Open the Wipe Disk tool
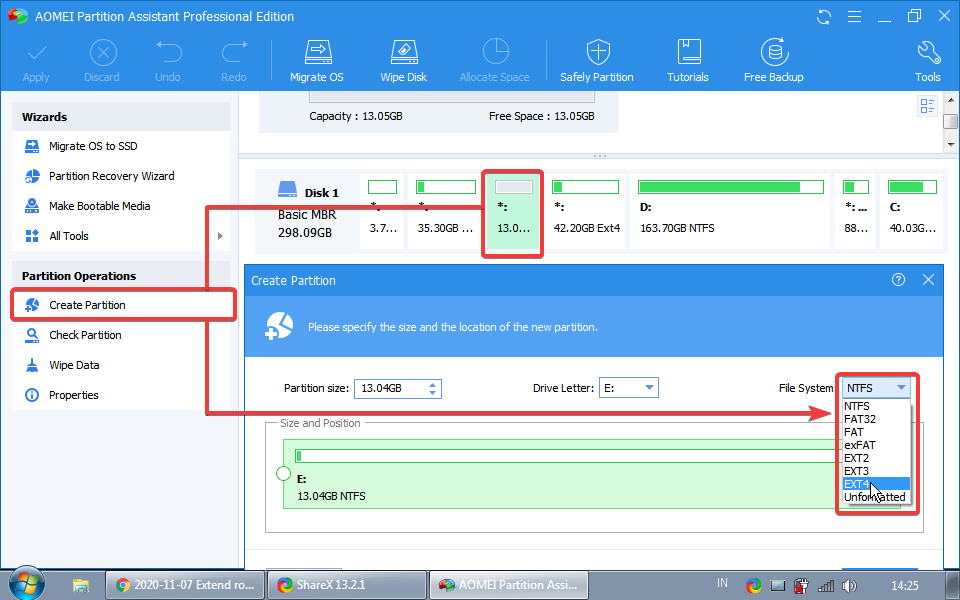The height and width of the screenshot is (600, 960). (x=404, y=61)
